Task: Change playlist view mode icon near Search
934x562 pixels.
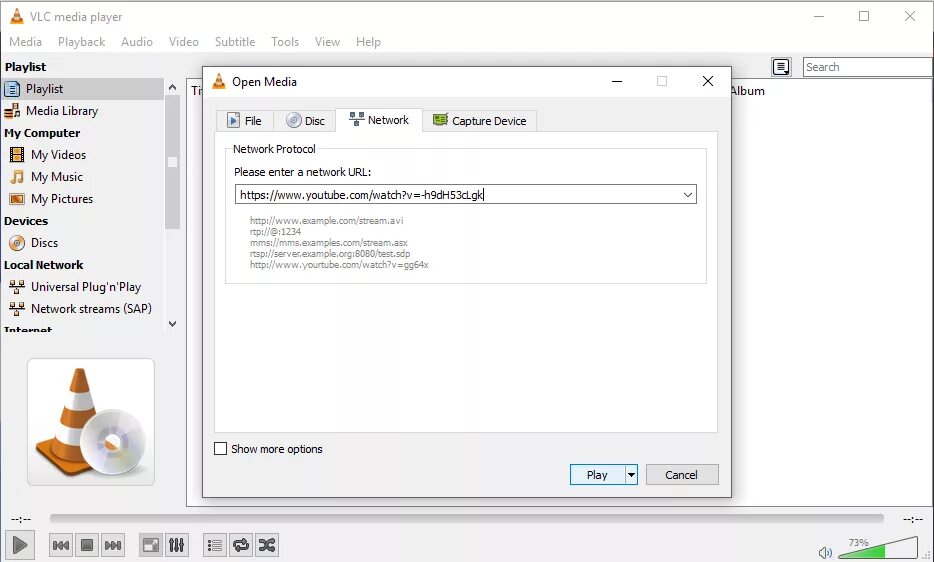Action: pyautogui.click(x=781, y=67)
